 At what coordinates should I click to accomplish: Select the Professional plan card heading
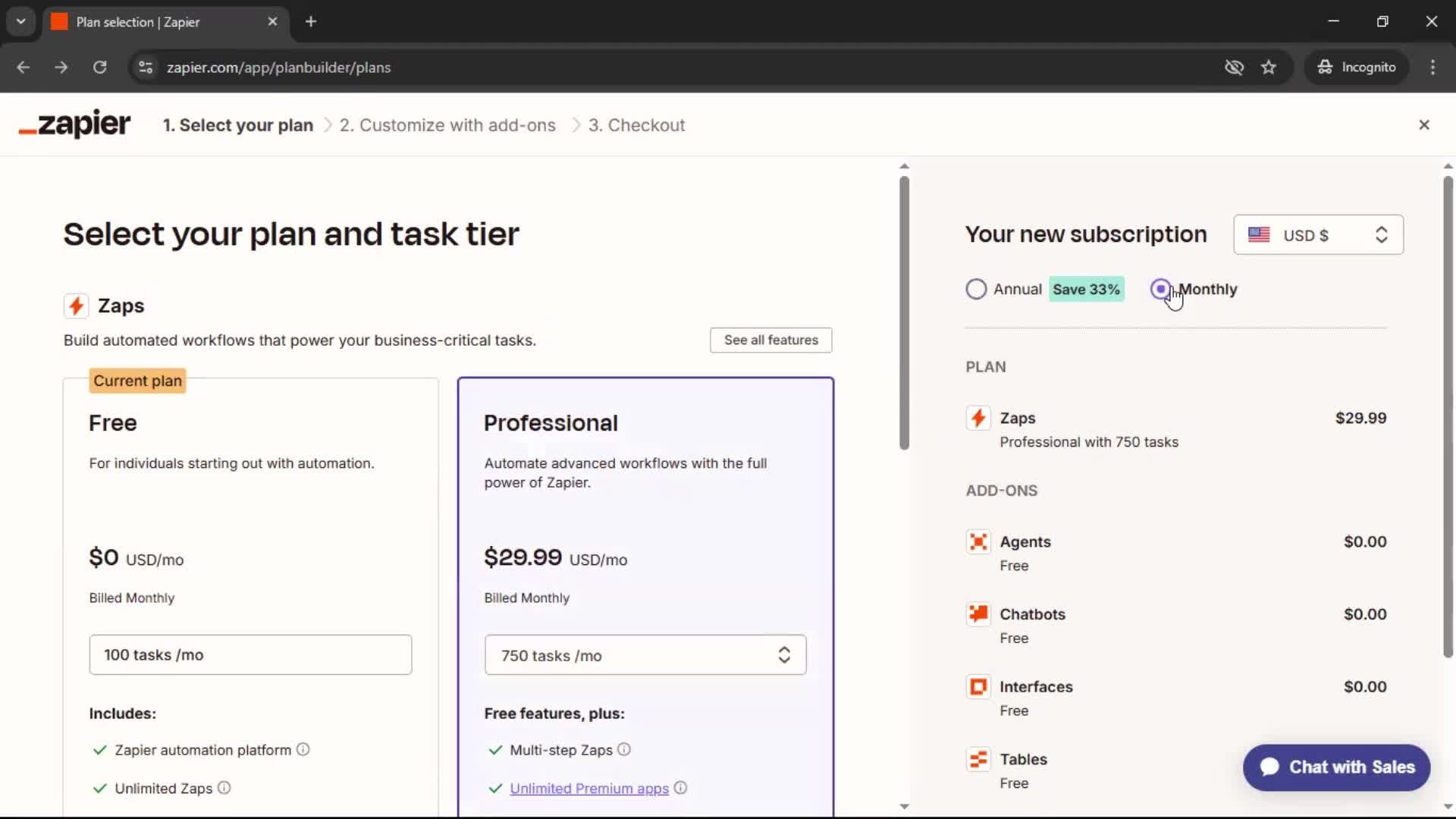[x=551, y=422]
